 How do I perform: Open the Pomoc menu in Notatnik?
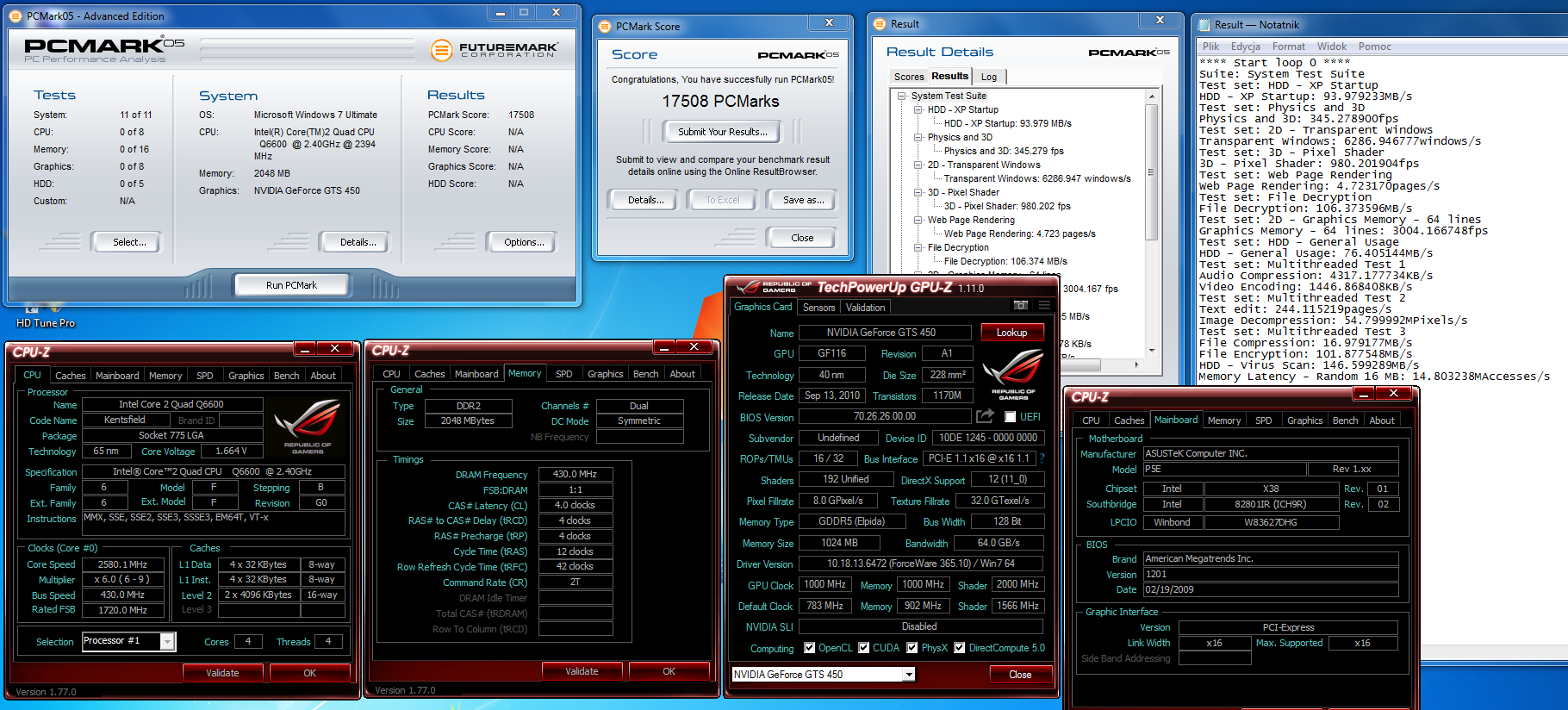pyautogui.click(x=1375, y=47)
